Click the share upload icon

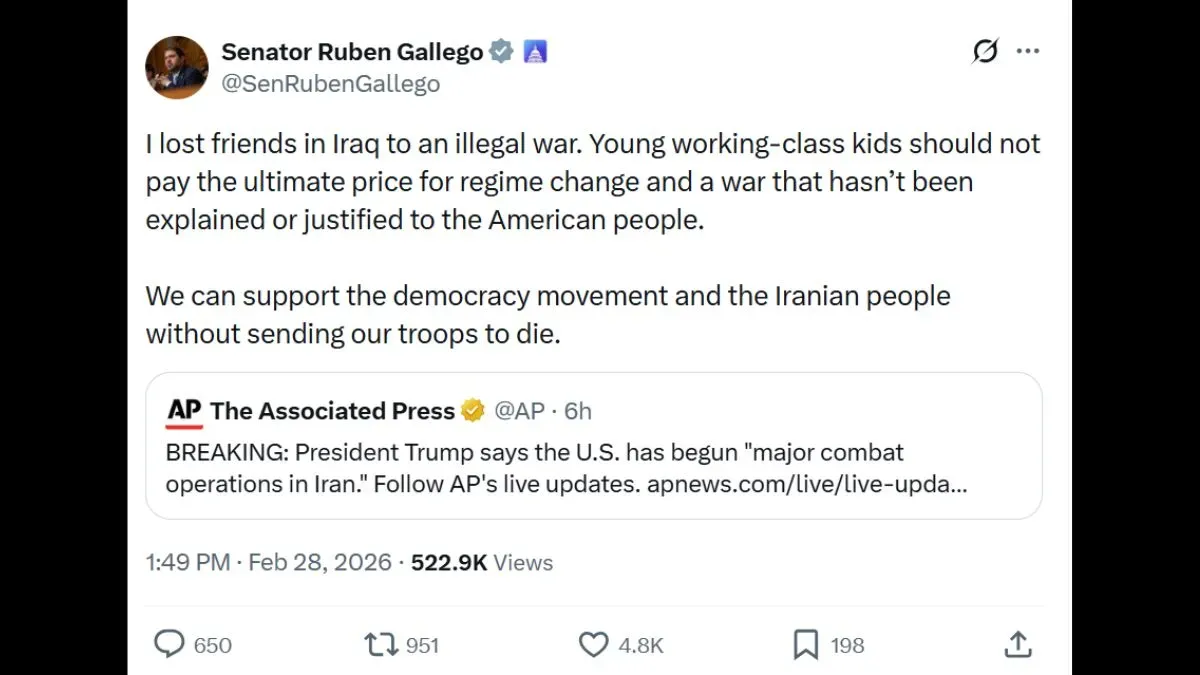1017,645
